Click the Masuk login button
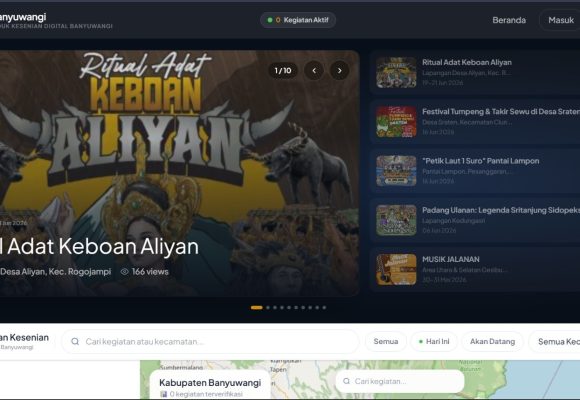 [x=560, y=20]
